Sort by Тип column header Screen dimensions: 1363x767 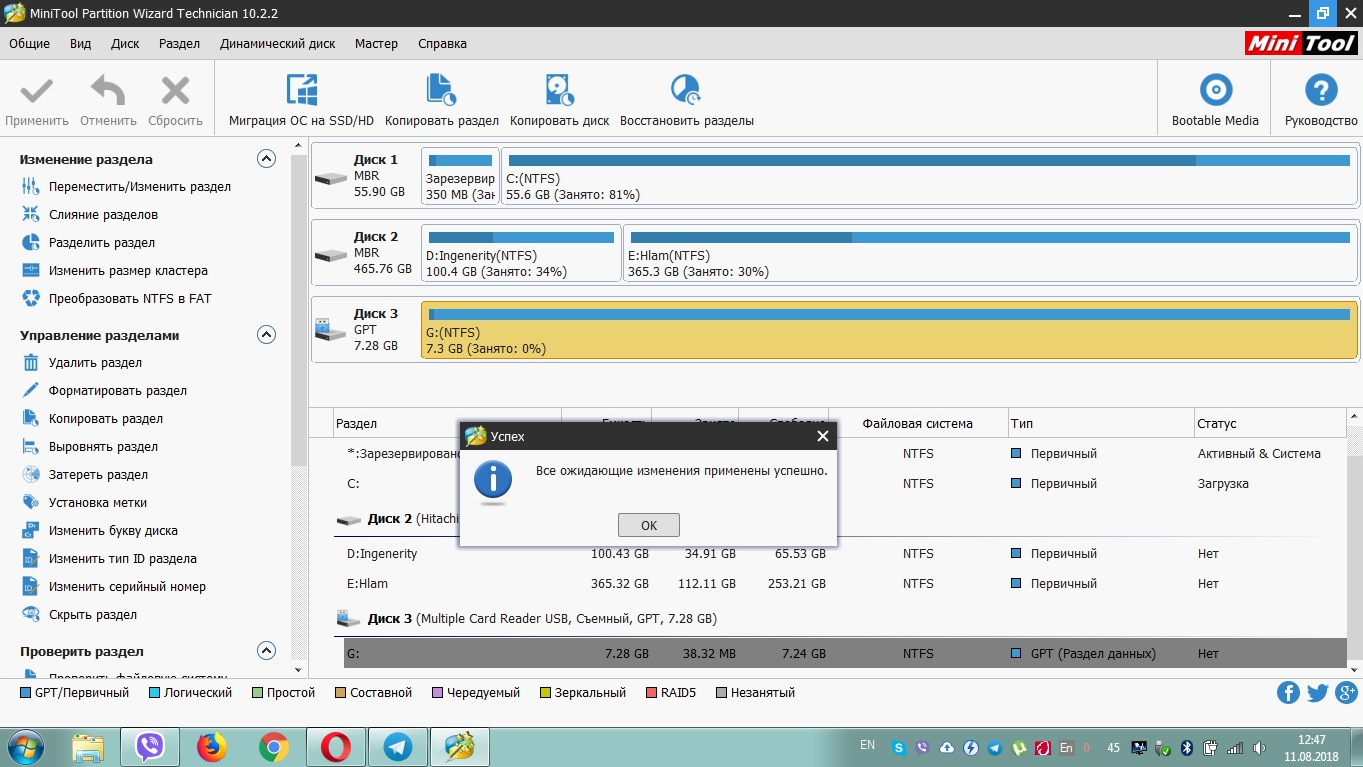tap(1100, 424)
